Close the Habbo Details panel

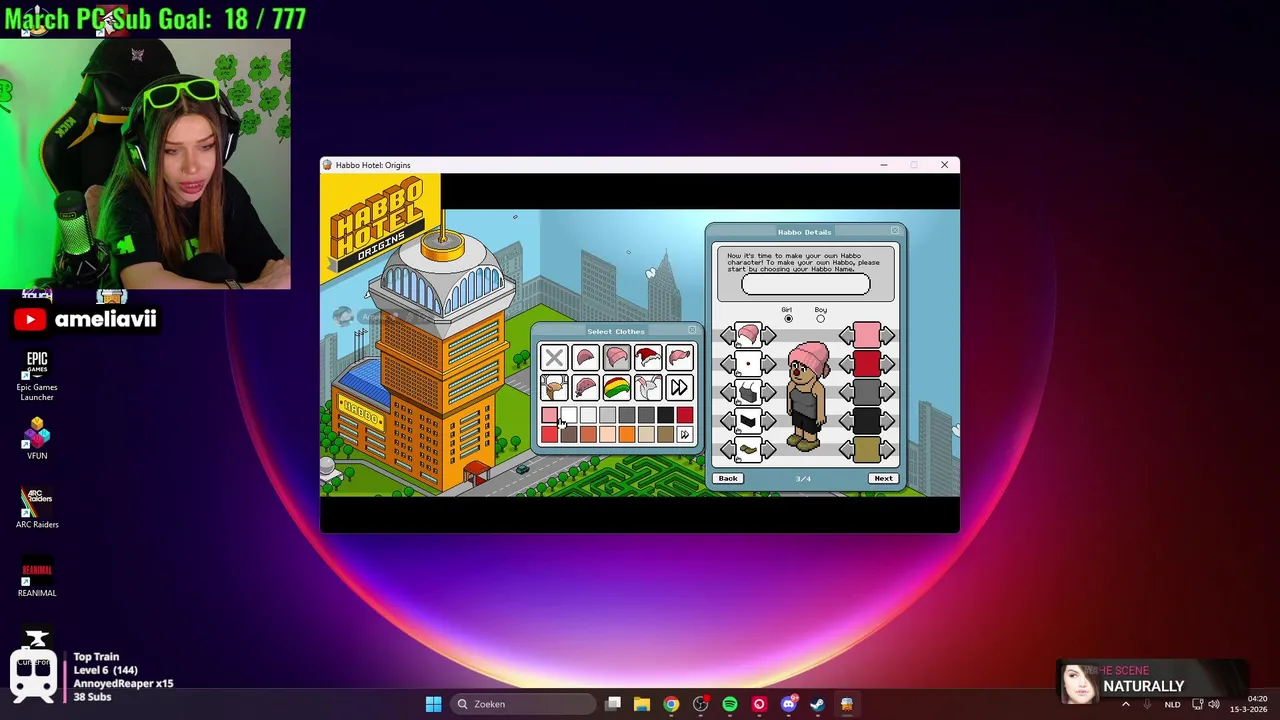click(x=895, y=232)
